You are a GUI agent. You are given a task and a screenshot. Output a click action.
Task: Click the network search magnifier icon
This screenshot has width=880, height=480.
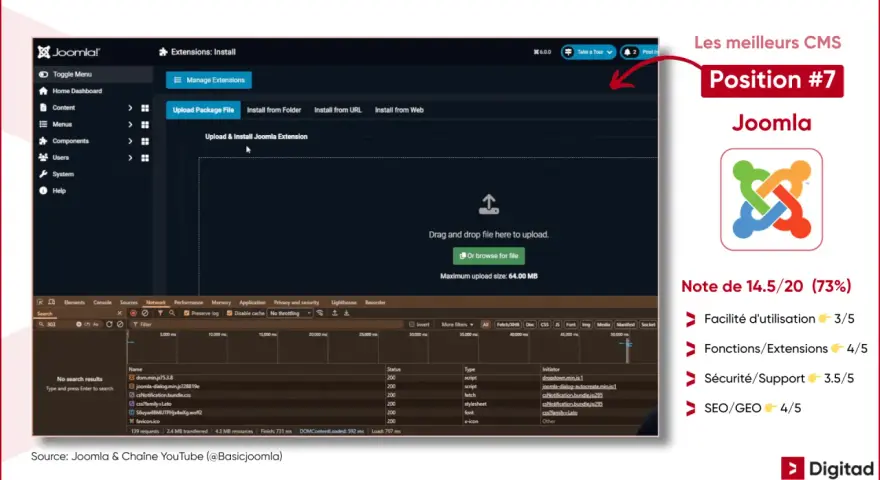pos(172,313)
